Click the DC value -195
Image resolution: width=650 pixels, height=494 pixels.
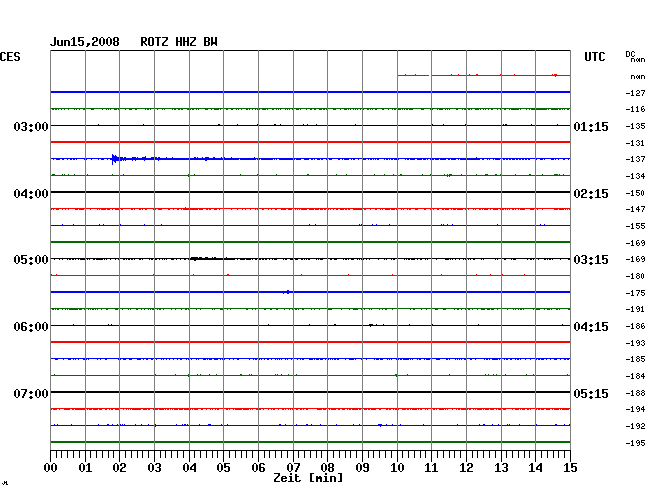point(635,443)
